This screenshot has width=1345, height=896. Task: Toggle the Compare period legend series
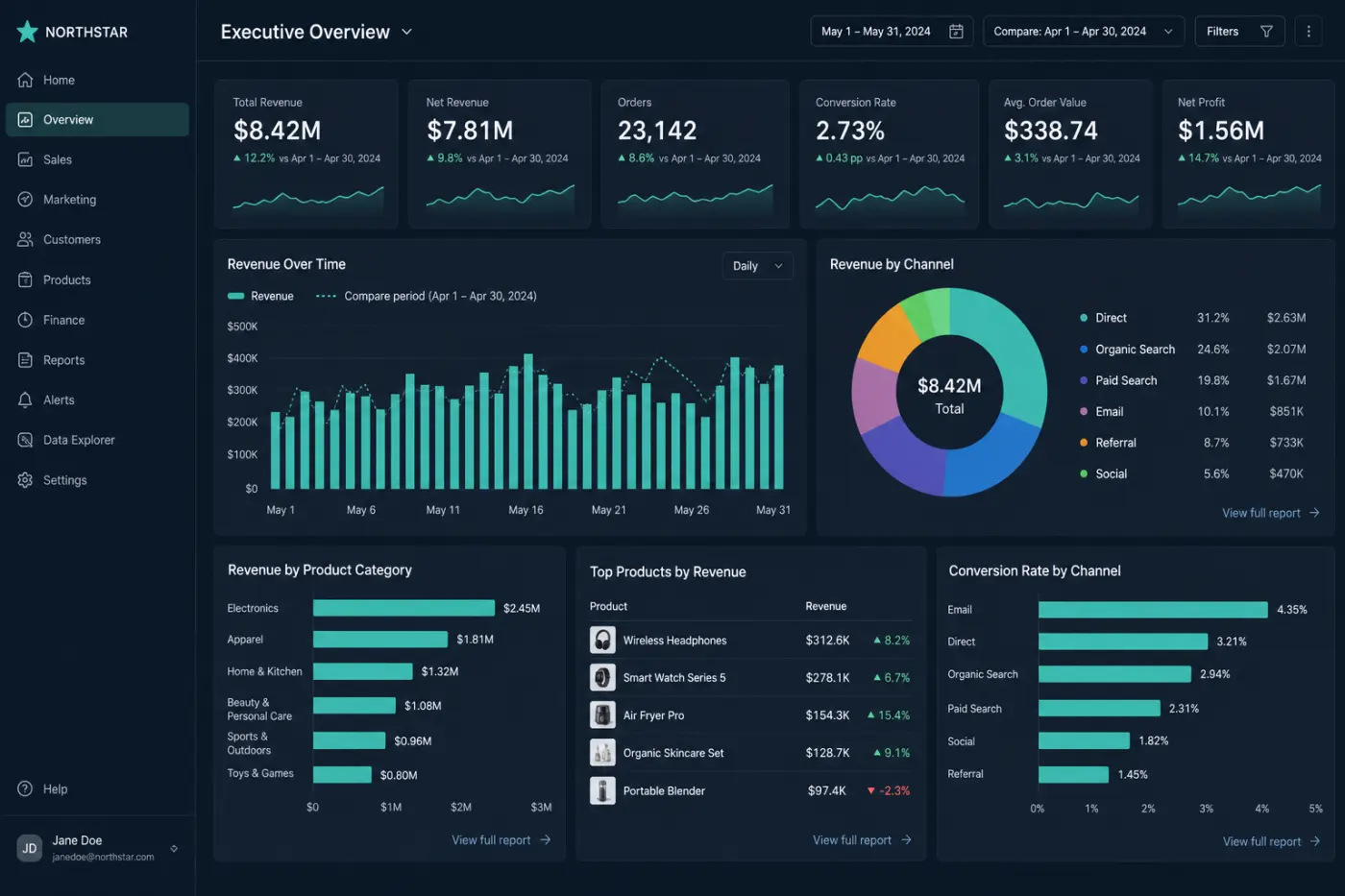click(427, 296)
